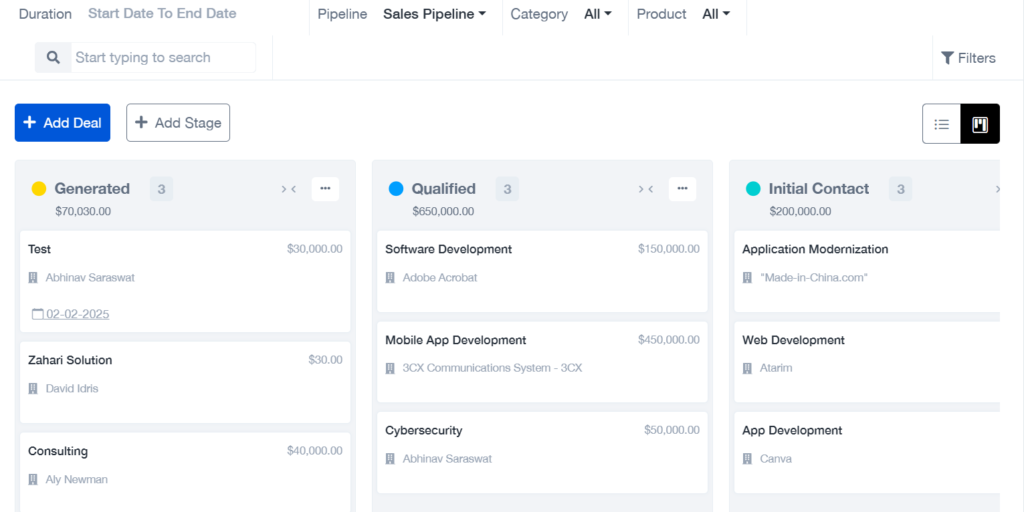
Task: Click the Add Deal button
Action: [x=63, y=123]
